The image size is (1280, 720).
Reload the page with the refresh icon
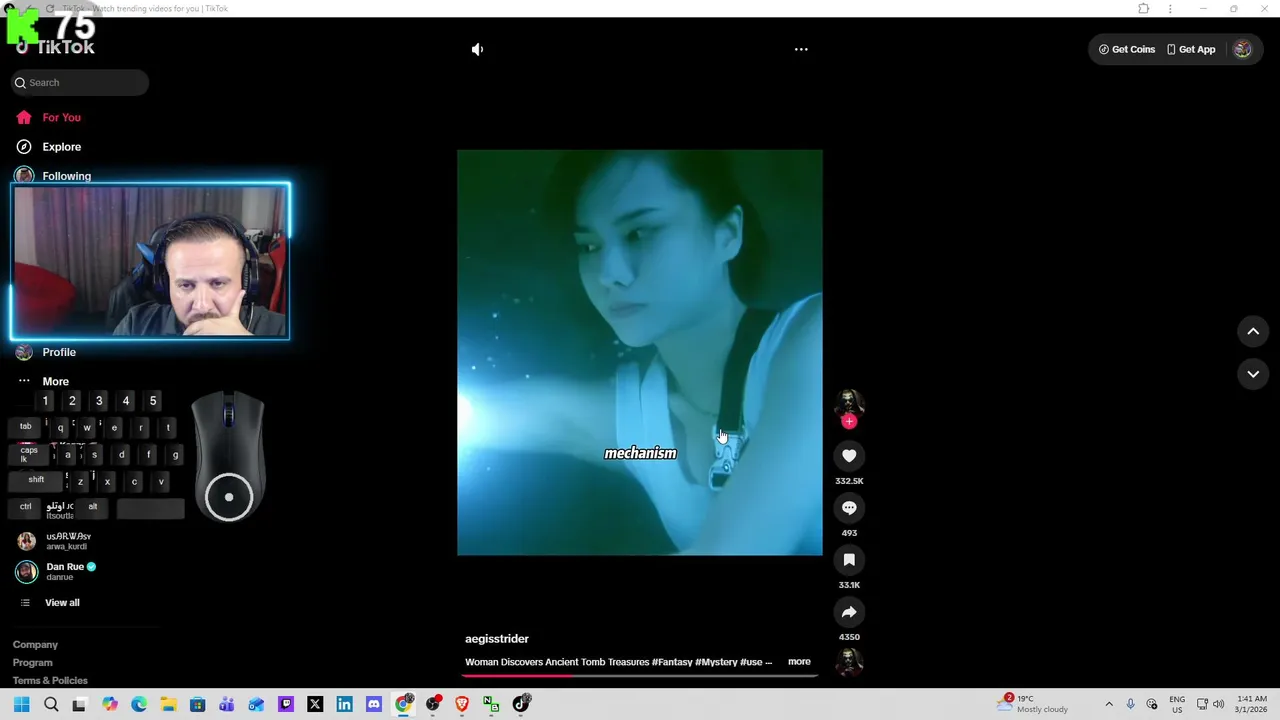tap(50, 9)
